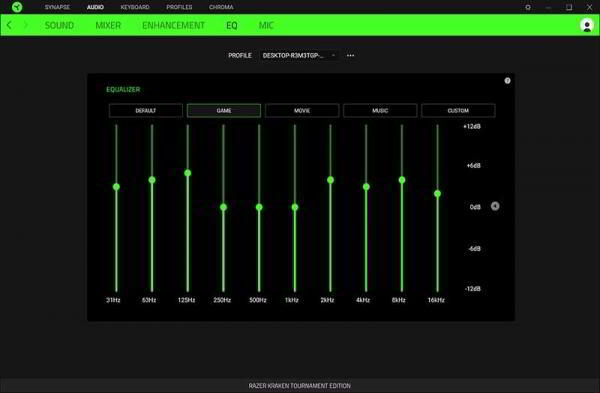This screenshot has width=600, height=393.
Task: Click the 2kHz slider handle
Action: click(x=330, y=180)
